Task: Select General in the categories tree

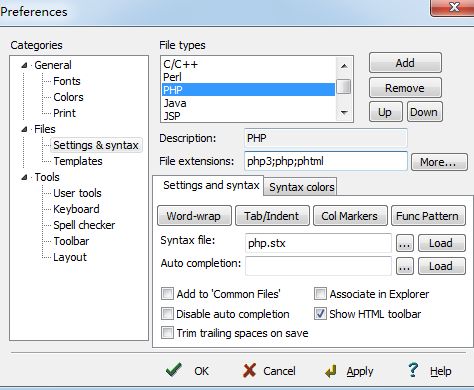Action: point(53,65)
